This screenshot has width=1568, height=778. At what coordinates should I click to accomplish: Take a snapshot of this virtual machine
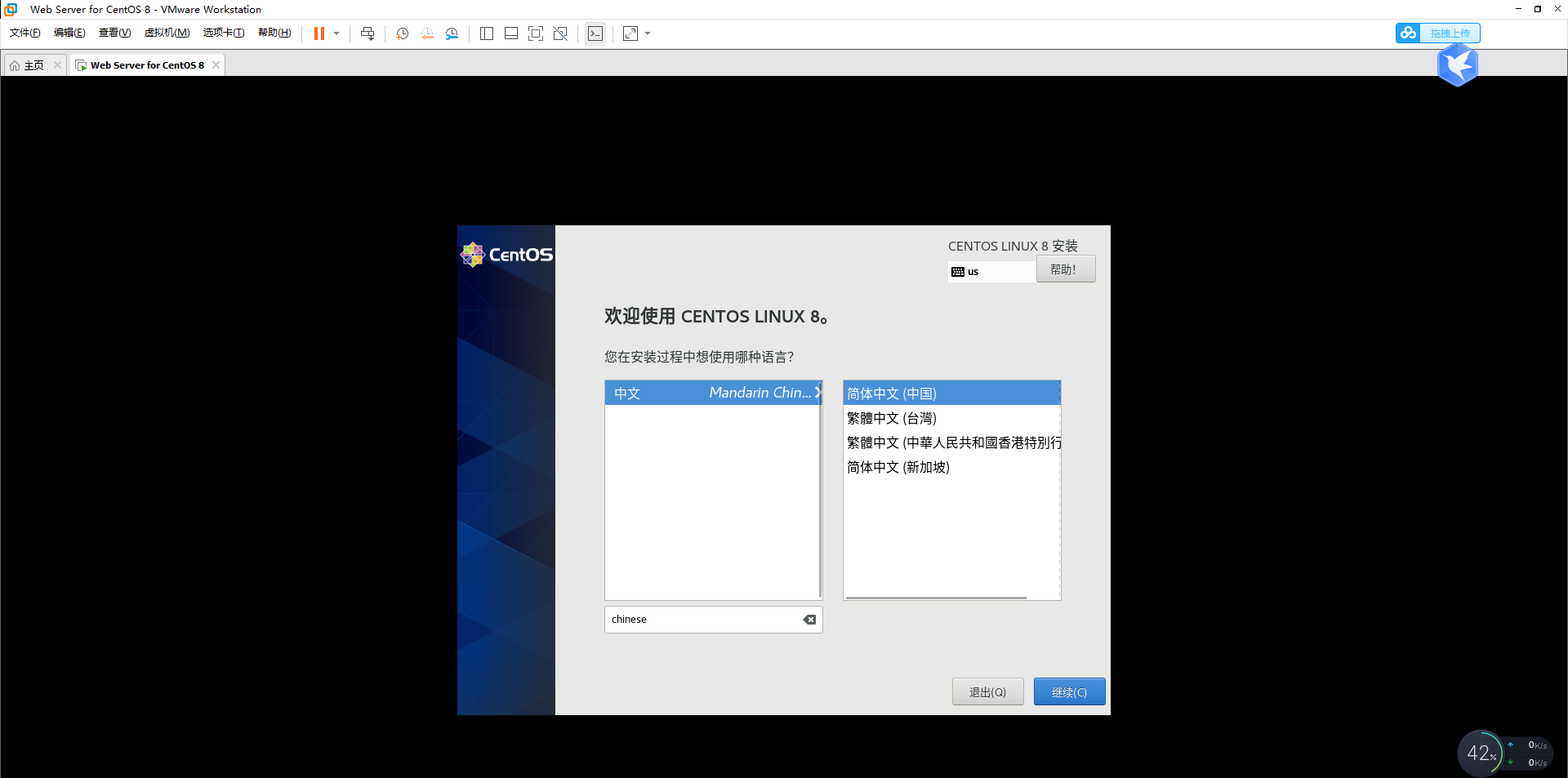403,33
